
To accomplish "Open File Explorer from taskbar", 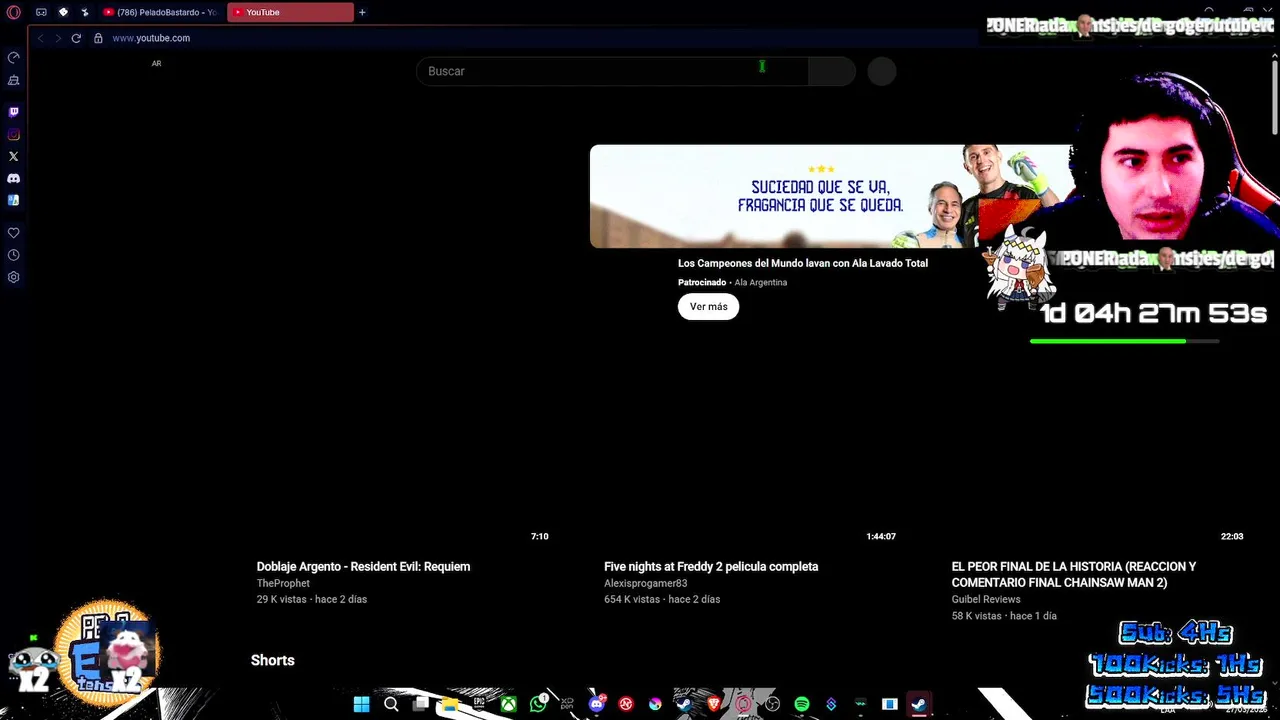I will (450, 704).
